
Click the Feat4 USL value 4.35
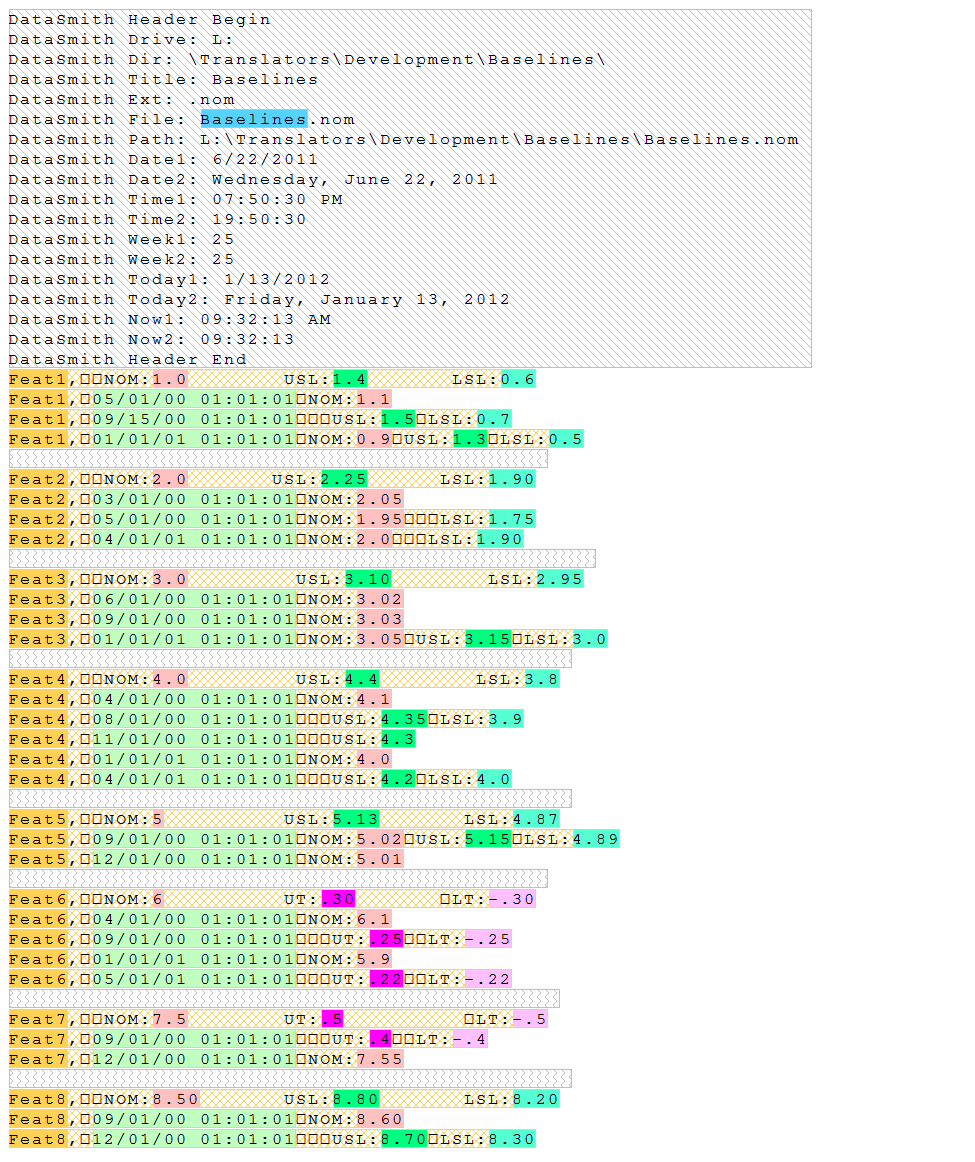[404, 719]
